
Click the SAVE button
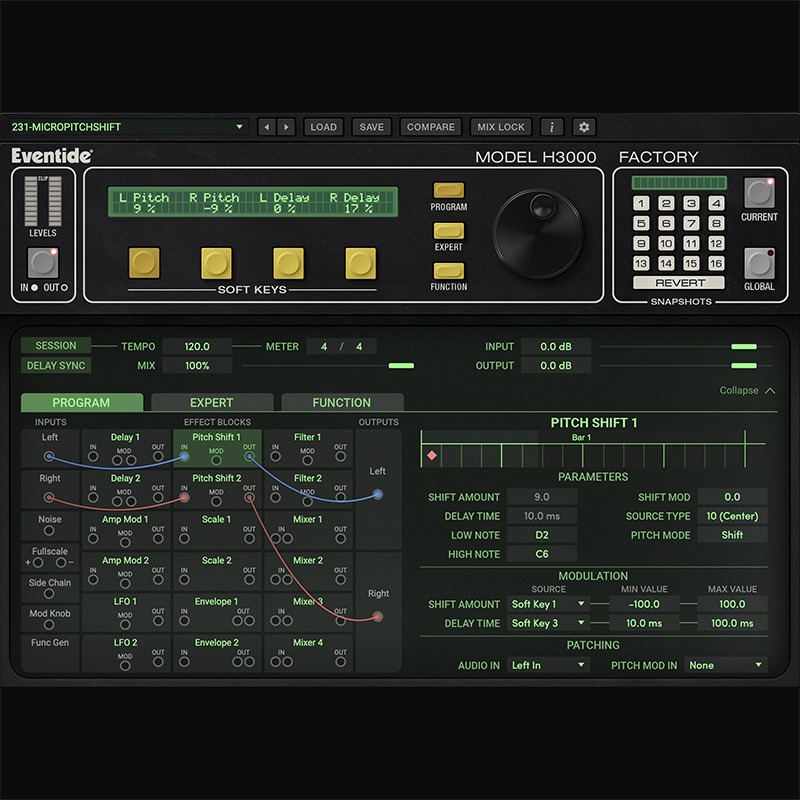[371, 127]
